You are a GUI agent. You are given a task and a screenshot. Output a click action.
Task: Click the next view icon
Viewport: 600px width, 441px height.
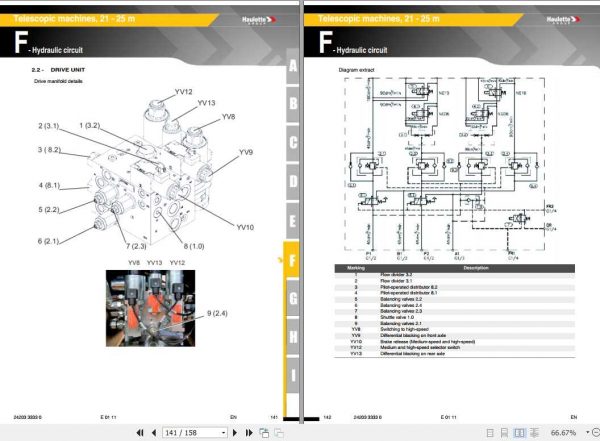pos(279,433)
